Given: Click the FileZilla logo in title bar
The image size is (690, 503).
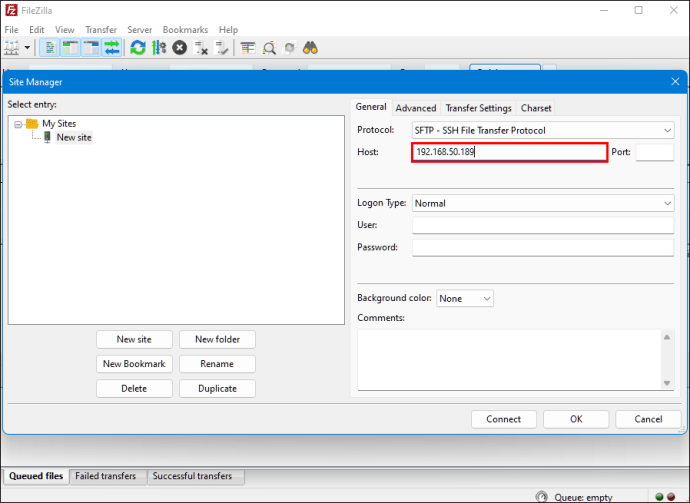Looking at the screenshot, I should click(11, 10).
